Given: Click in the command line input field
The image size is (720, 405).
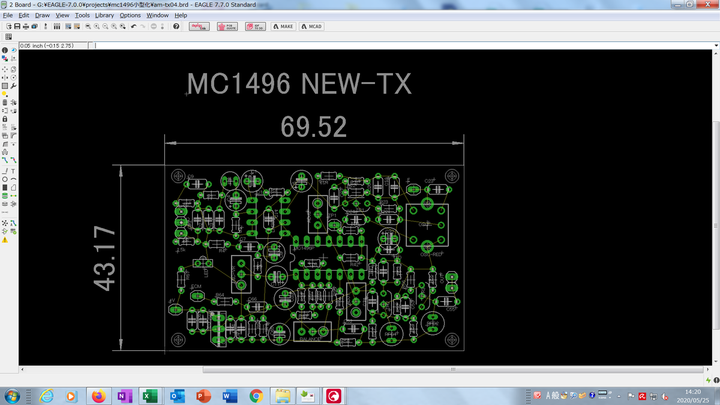Looking at the screenshot, I should (404, 45).
